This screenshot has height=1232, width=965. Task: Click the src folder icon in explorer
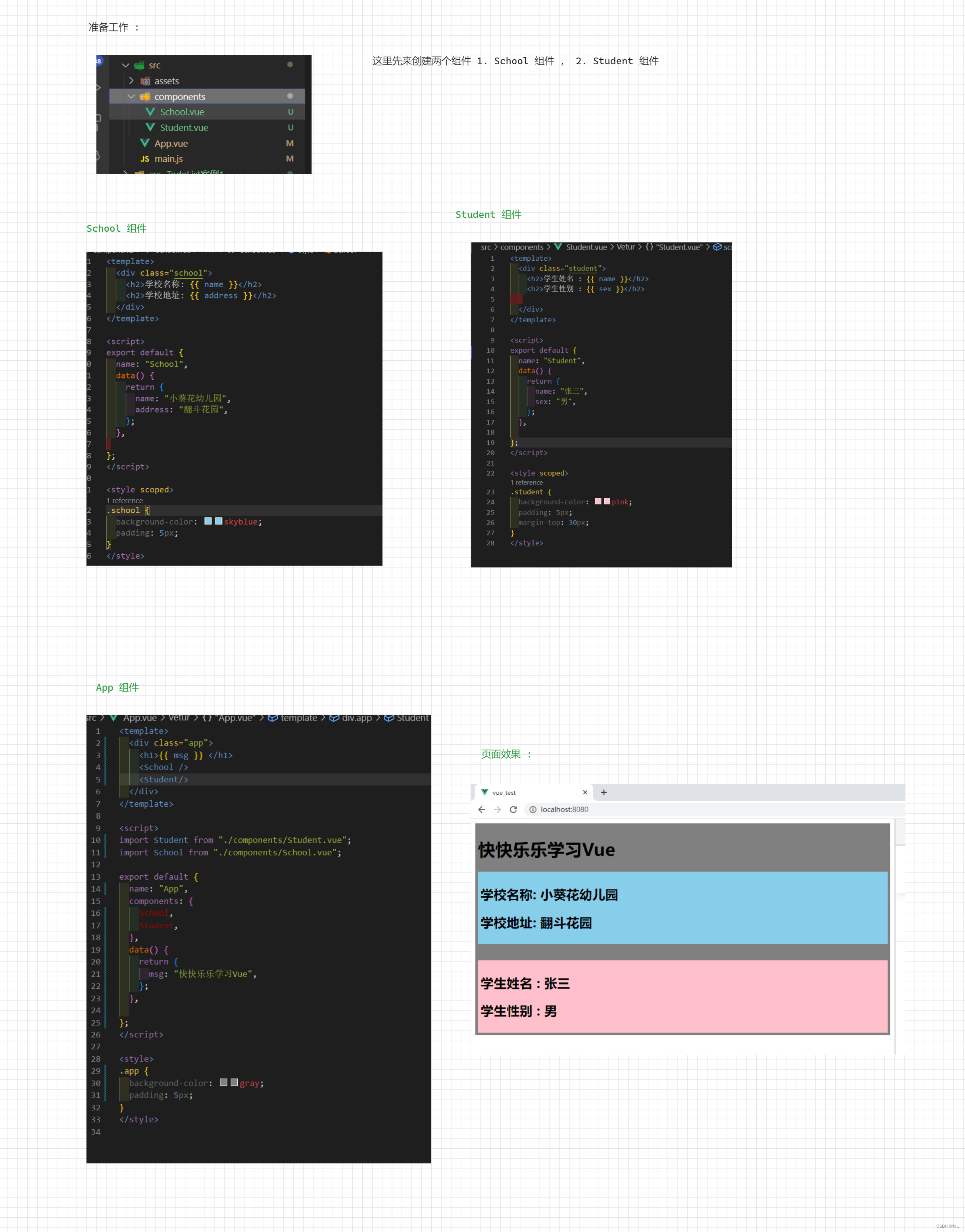139,65
